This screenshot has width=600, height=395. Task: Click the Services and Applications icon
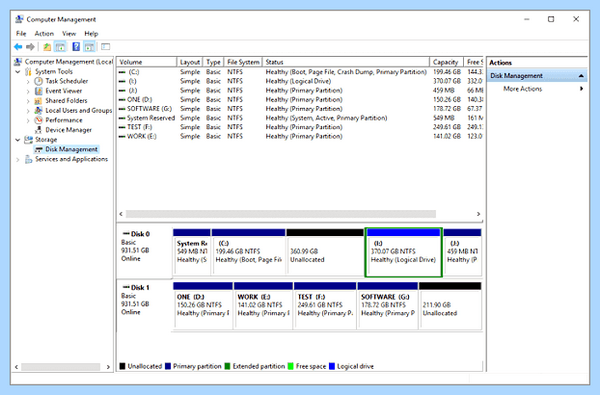coord(28,159)
